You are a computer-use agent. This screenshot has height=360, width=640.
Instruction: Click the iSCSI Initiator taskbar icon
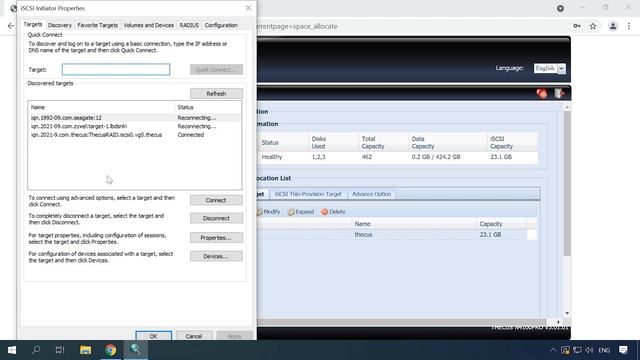click(136, 350)
